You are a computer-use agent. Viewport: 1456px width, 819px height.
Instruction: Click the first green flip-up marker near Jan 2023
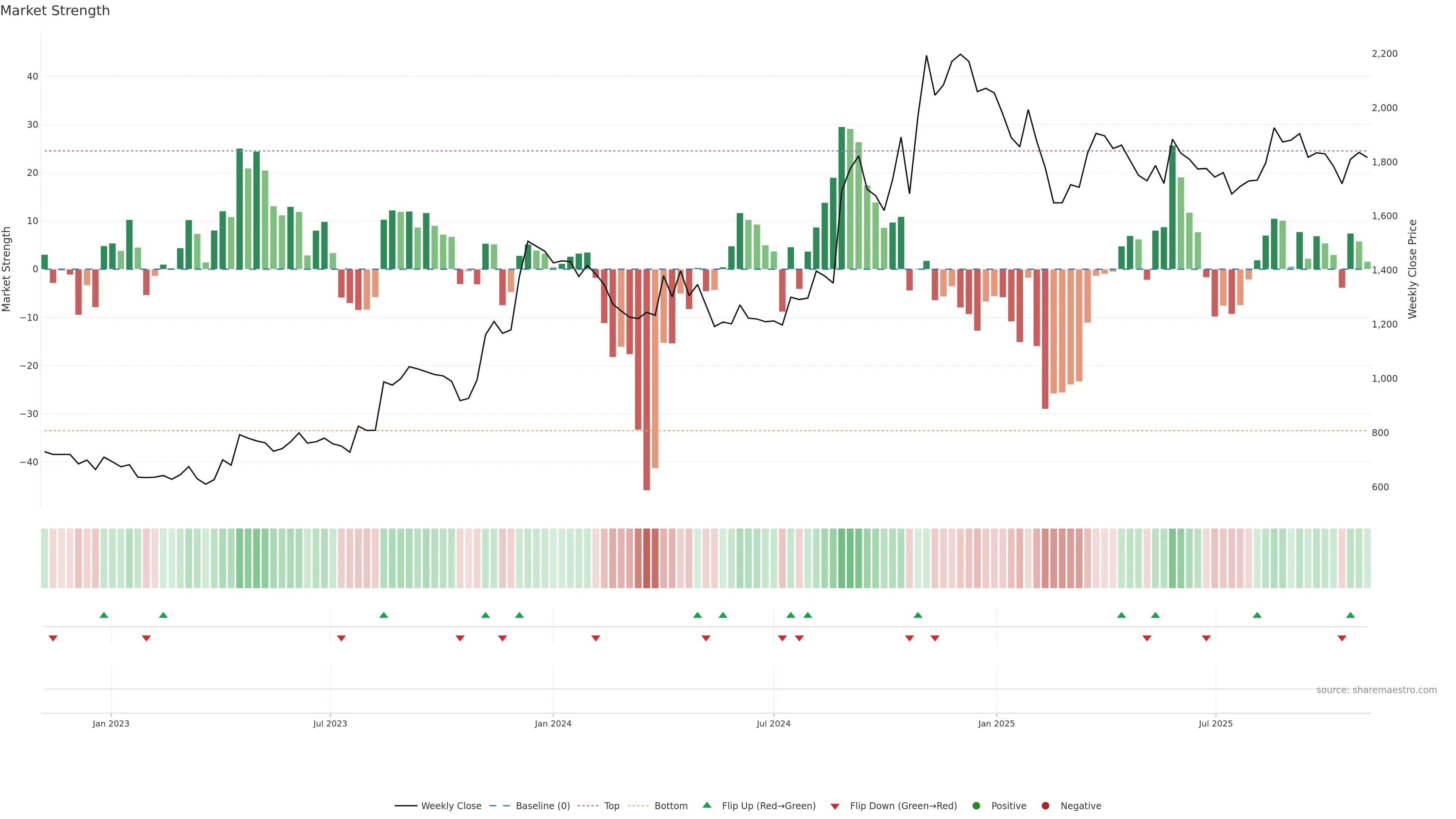(104, 615)
